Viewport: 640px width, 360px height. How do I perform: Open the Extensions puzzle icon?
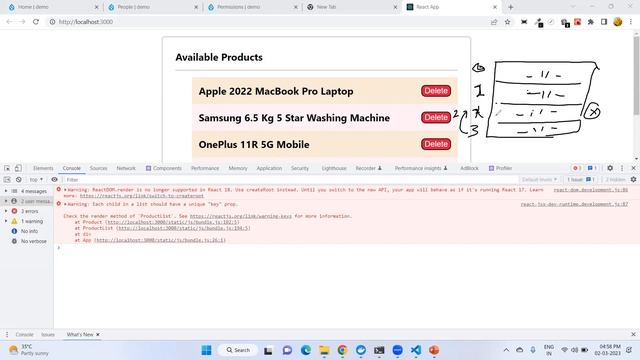pyautogui.click(x=591, y=22)
